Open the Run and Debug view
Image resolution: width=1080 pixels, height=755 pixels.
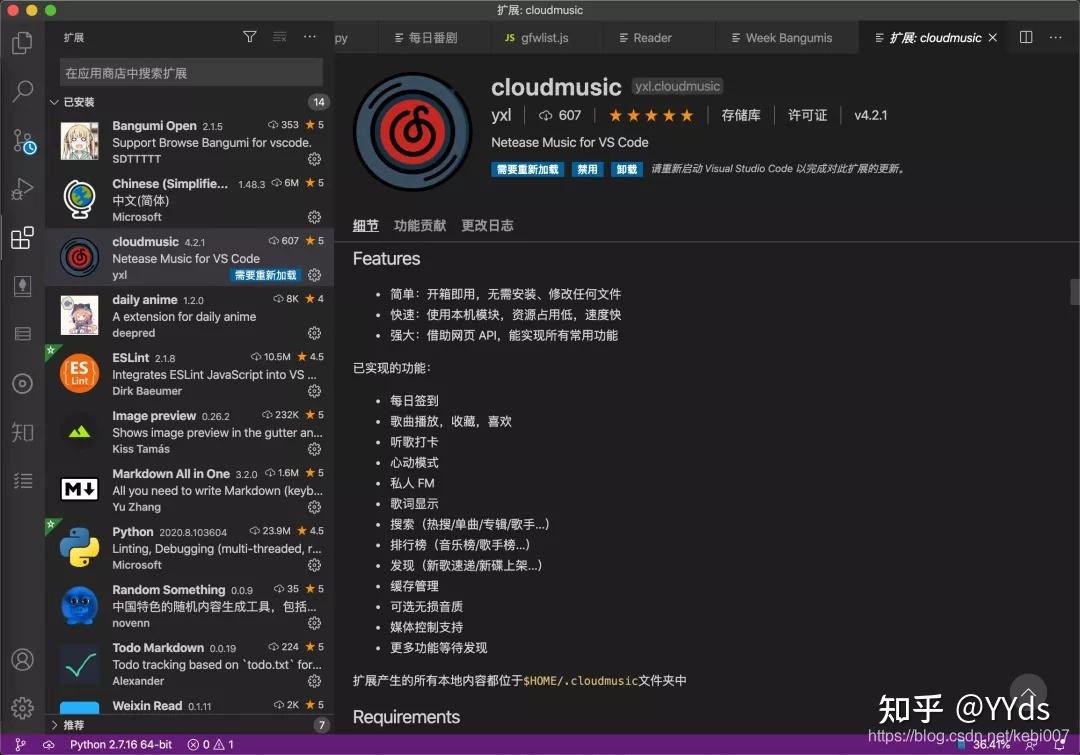pos(23,189)
